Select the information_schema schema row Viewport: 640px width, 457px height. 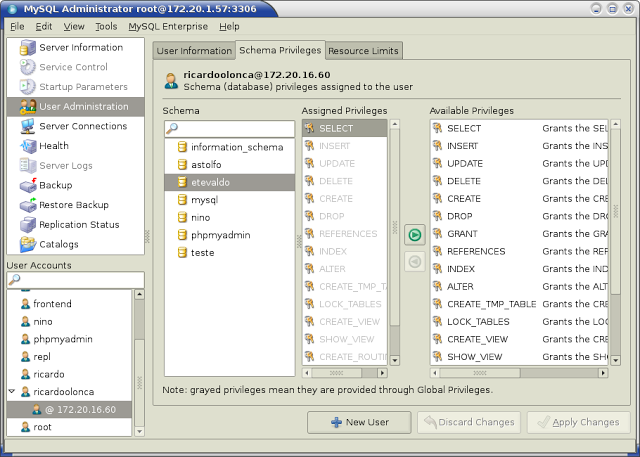pos(229,147)
